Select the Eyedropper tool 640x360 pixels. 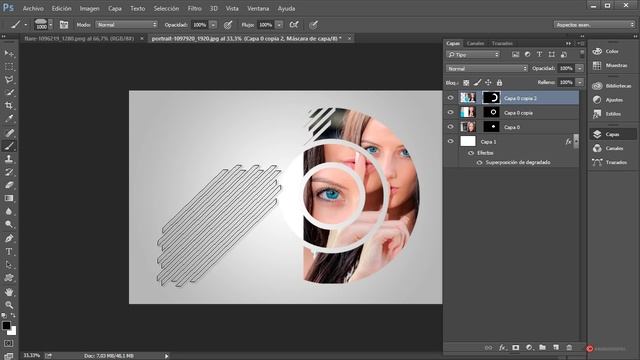[x=9, y=119]
